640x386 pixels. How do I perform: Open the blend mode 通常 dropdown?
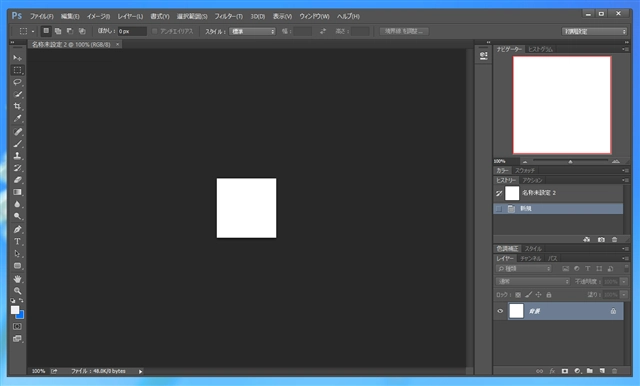(x=533, y=282)
